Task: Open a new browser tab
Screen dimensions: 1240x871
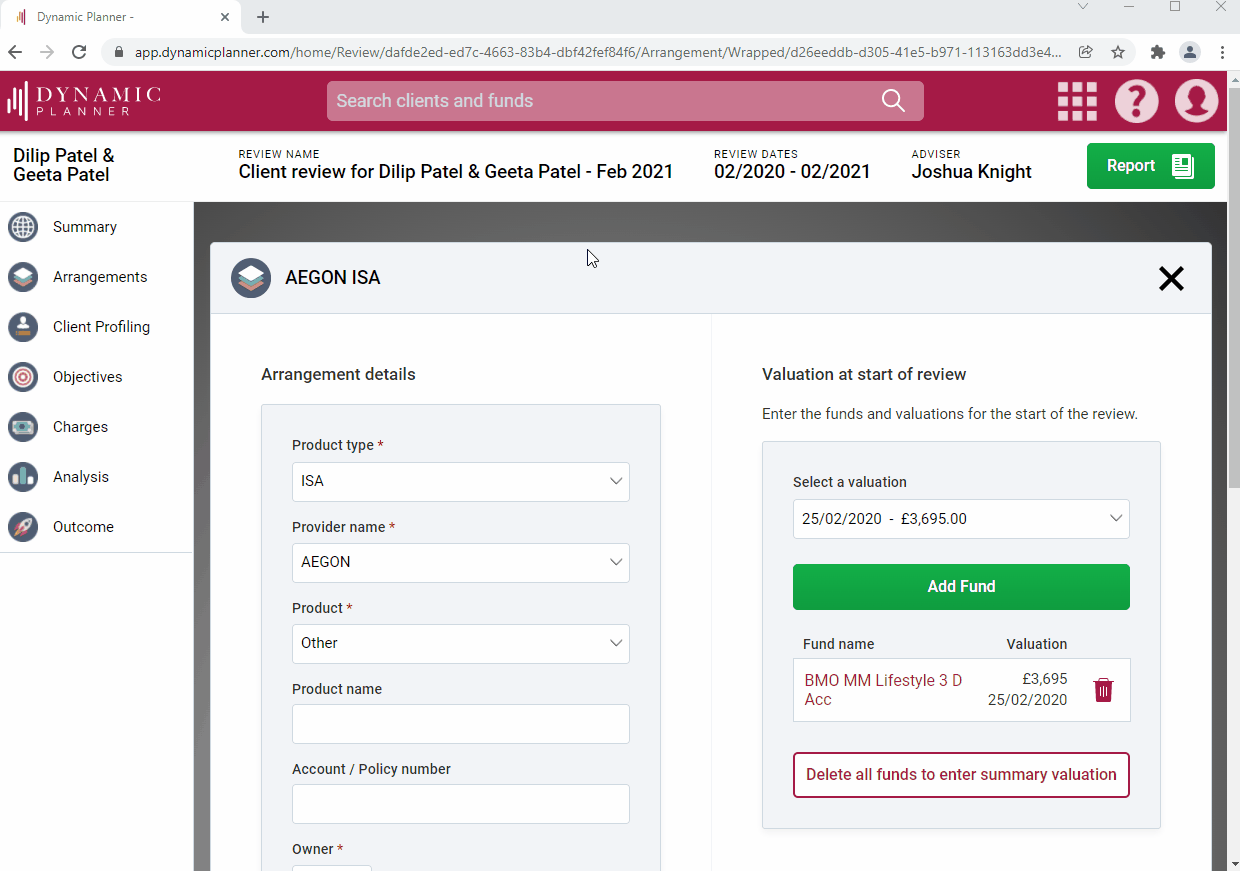Action: (x=263, y=17)
